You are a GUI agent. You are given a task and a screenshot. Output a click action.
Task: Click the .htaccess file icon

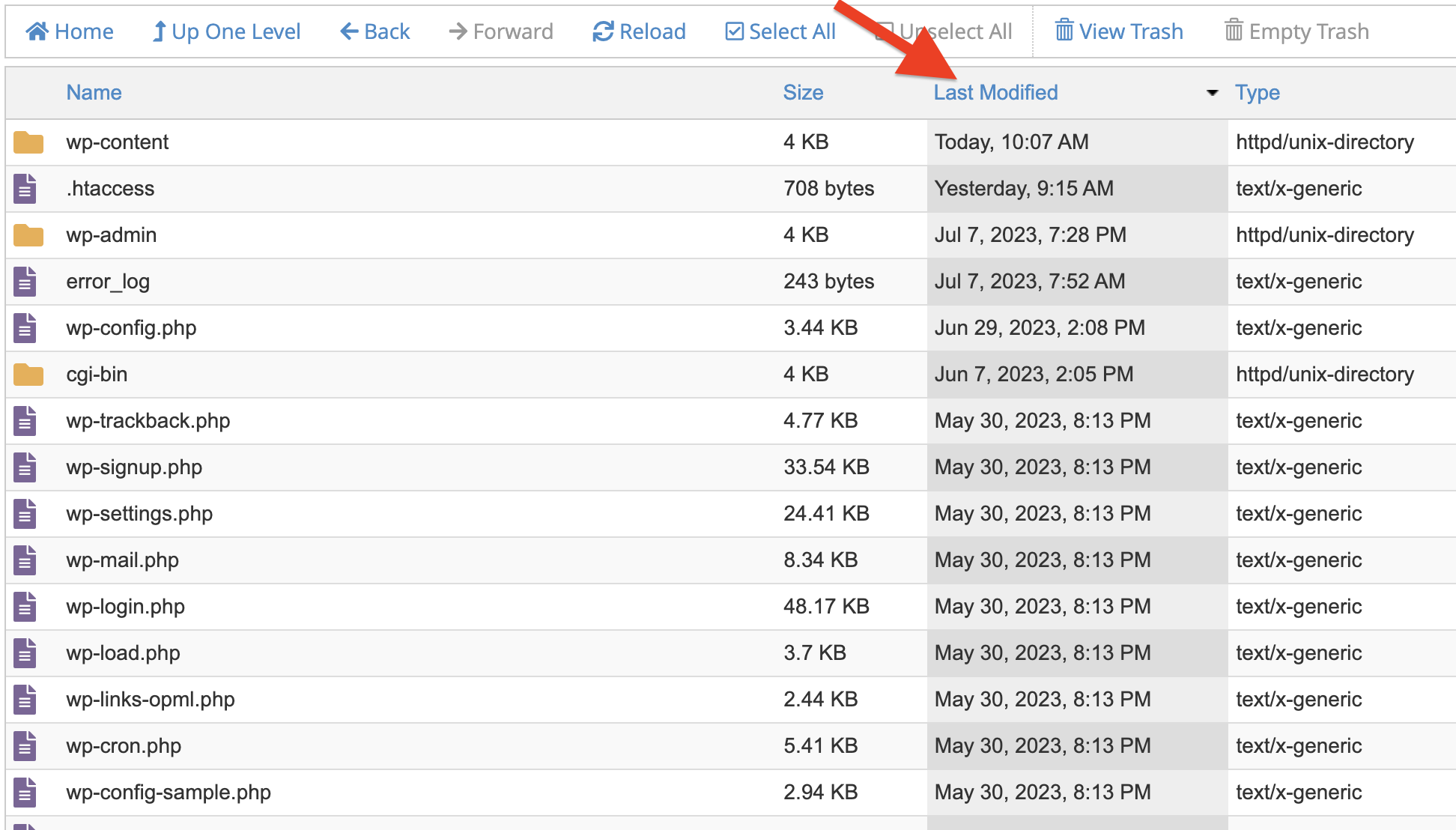pyautogui.click(x=25, y=189)
